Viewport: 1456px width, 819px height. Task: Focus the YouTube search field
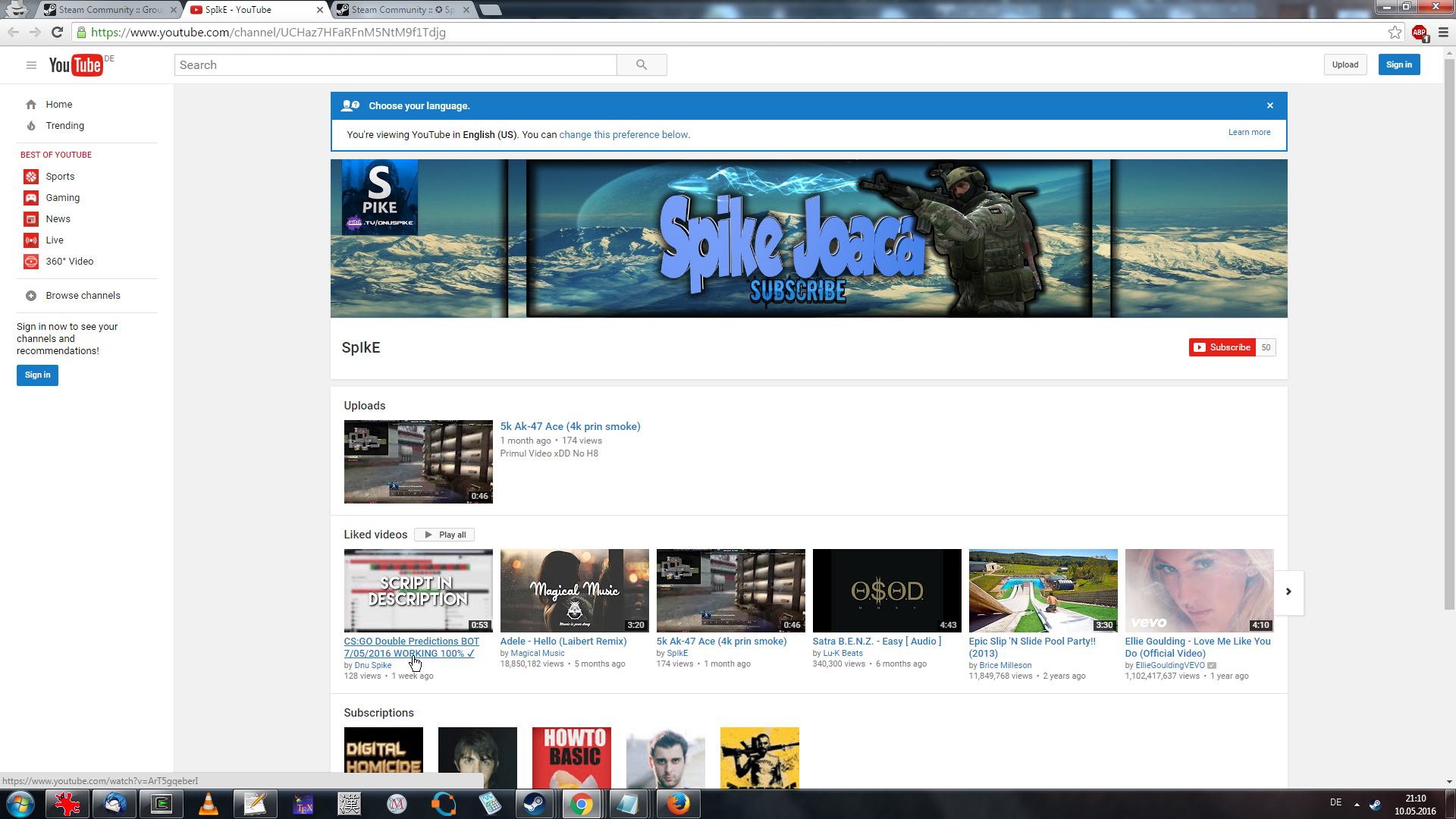pyautogui.click(x=394, y=65)
